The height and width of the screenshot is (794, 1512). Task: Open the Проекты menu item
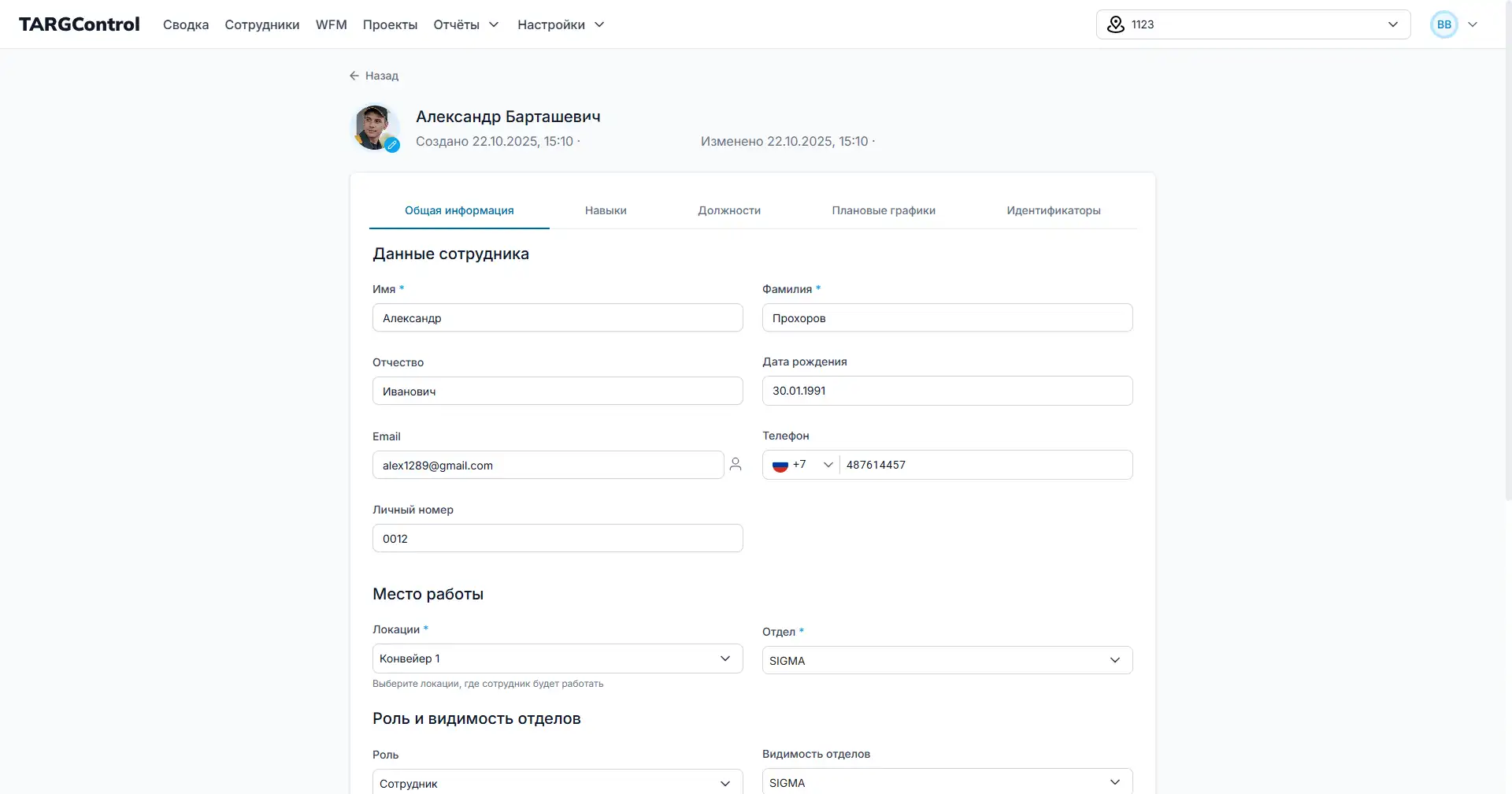390,24
